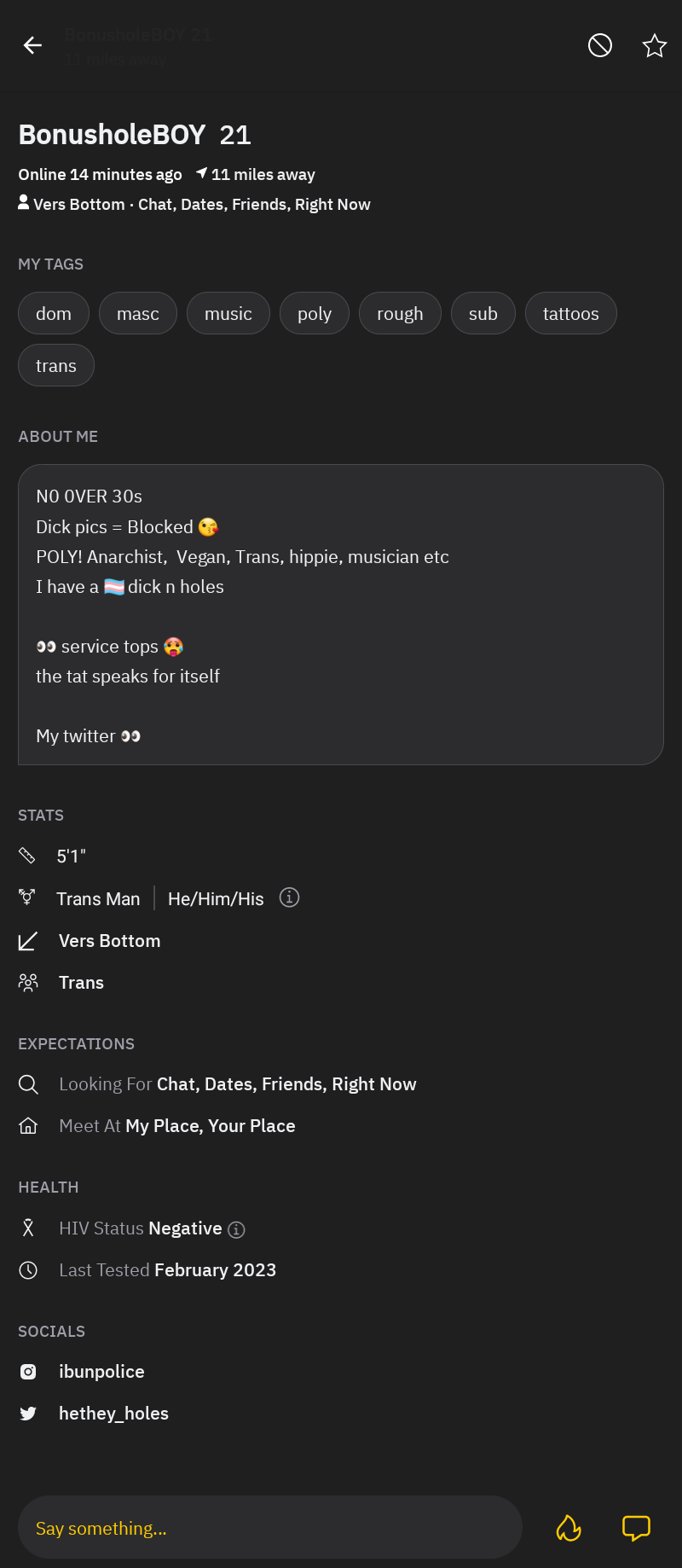Click the "Say something..." message field
Image resolution: width=682 pixels, height=1568 pixels.
pos(269,1528)
